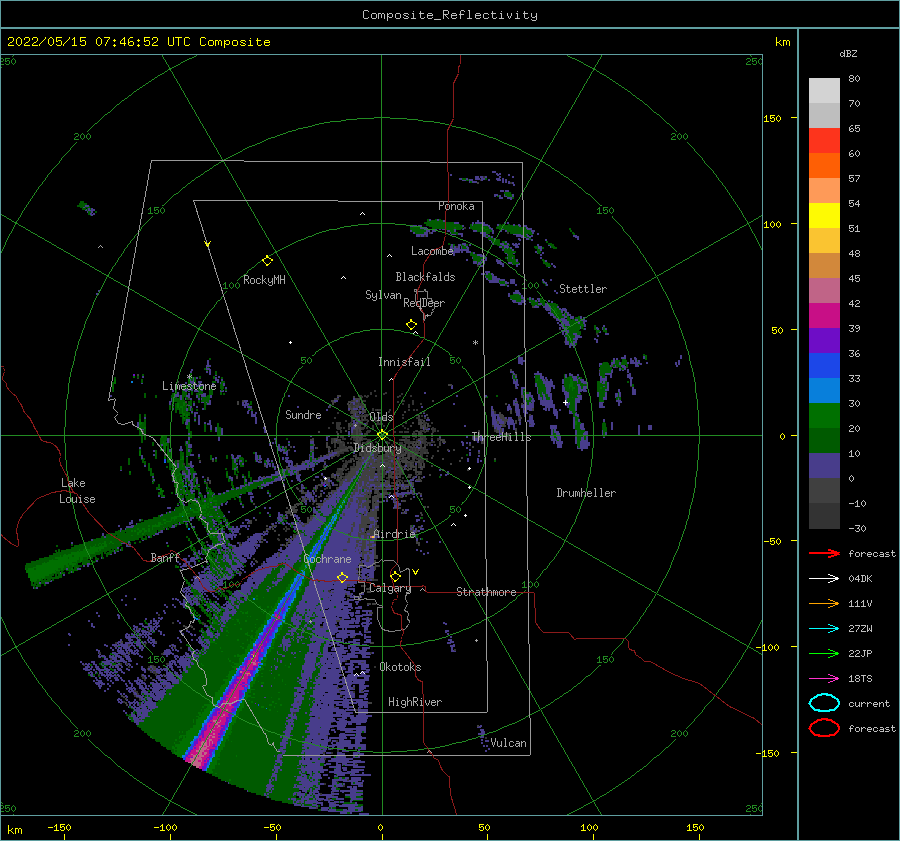900x841 pixels.
Task: Click the Lacombe town label
Action: coord(432,251)
